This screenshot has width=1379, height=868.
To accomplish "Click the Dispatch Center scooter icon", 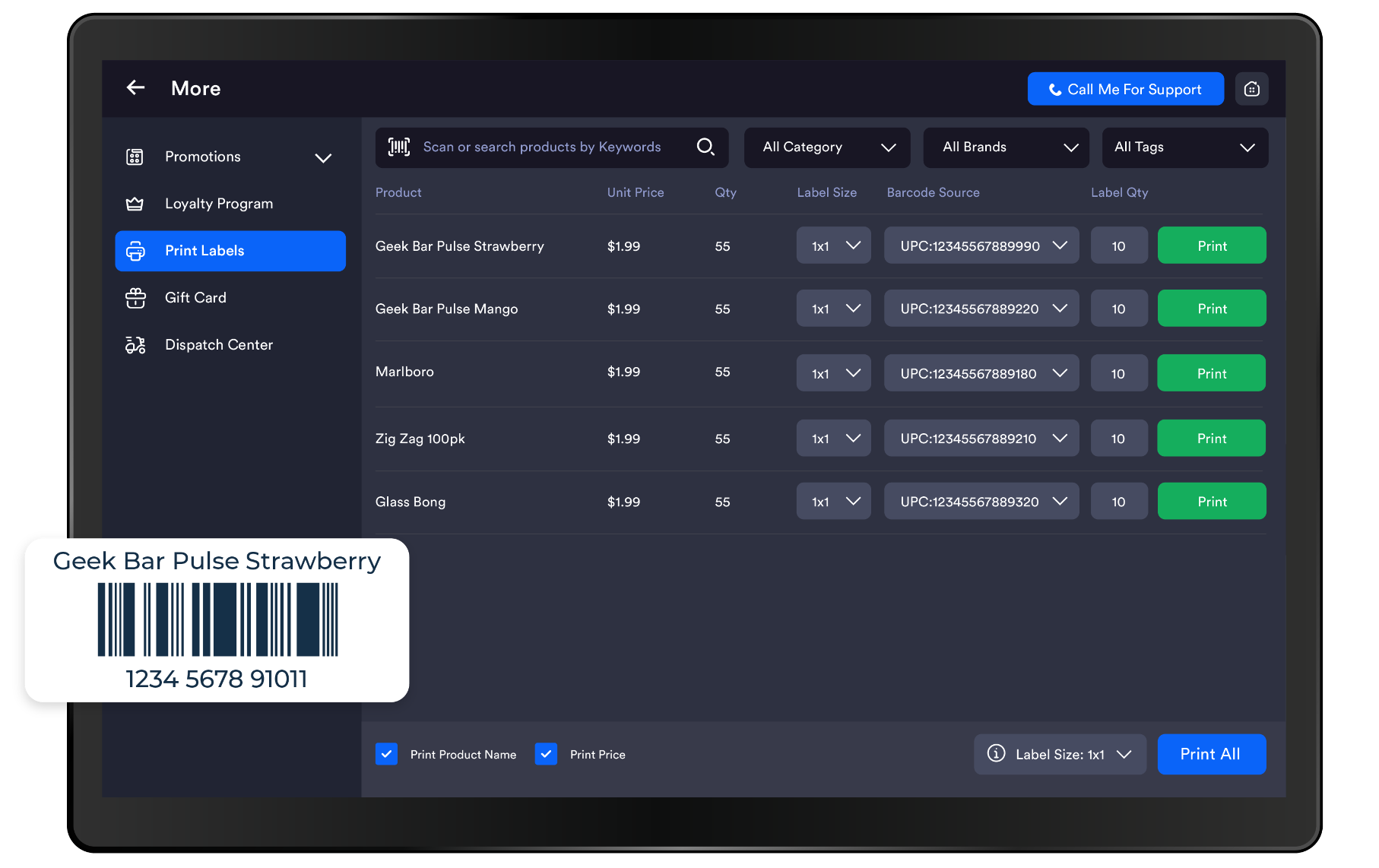I will 135,345.
